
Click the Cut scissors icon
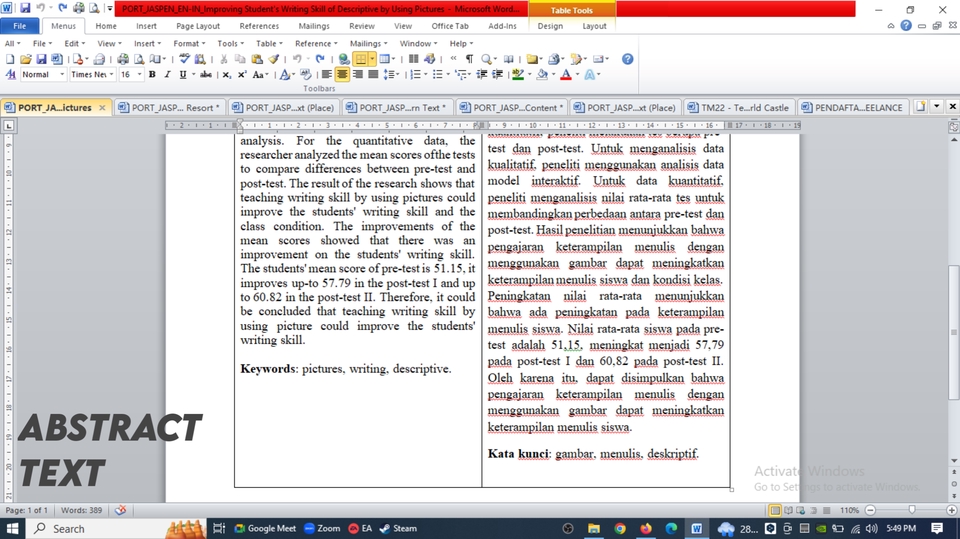(223, 59)
